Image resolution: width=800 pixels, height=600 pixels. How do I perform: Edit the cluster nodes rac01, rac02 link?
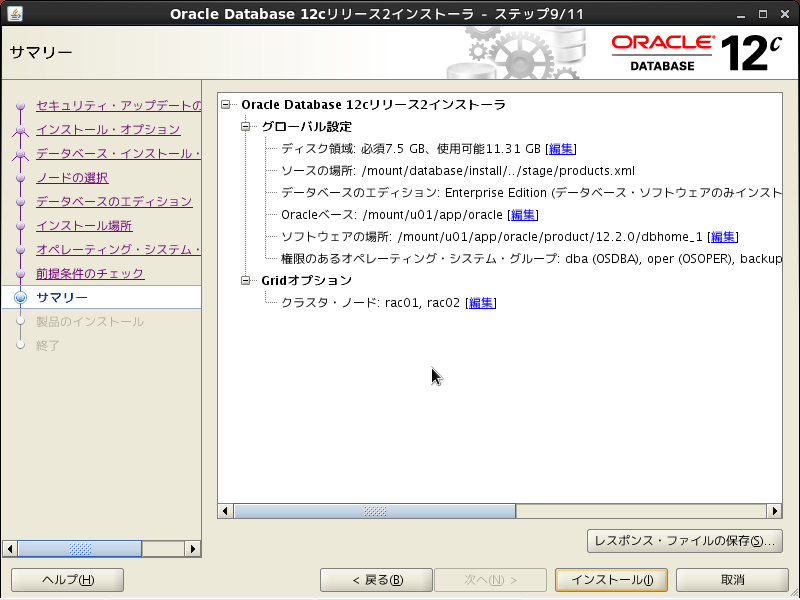(481, 303)
